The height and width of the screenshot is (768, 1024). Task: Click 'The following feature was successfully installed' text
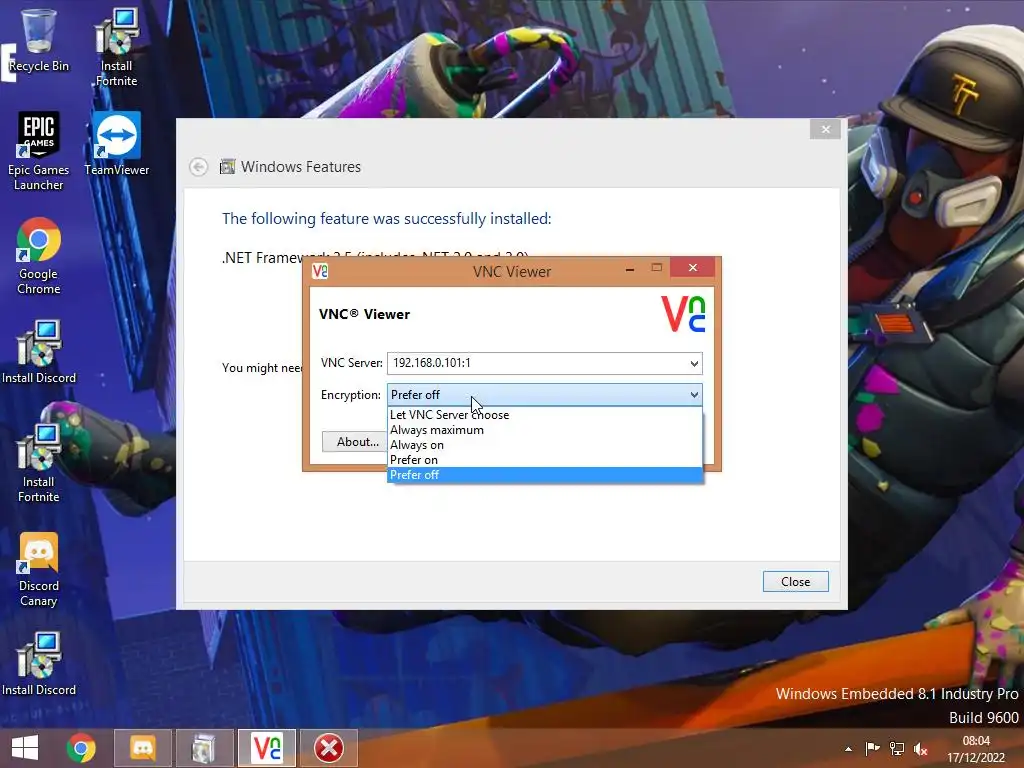[387, 219]
